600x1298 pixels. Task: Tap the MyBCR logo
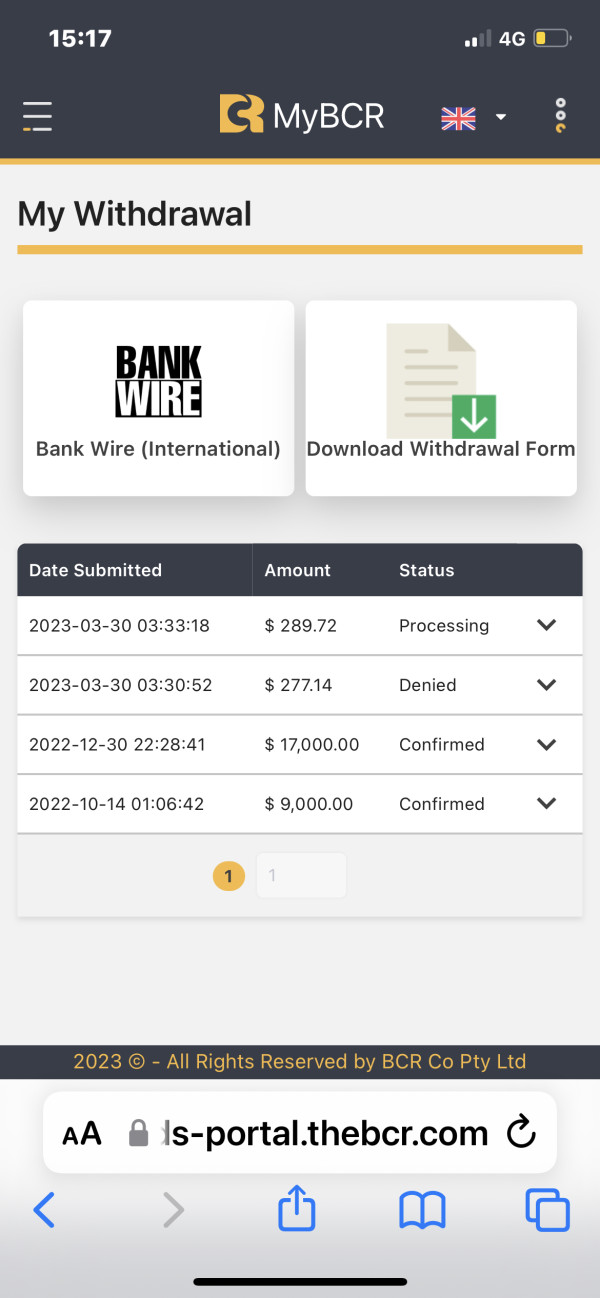[302, 115]
